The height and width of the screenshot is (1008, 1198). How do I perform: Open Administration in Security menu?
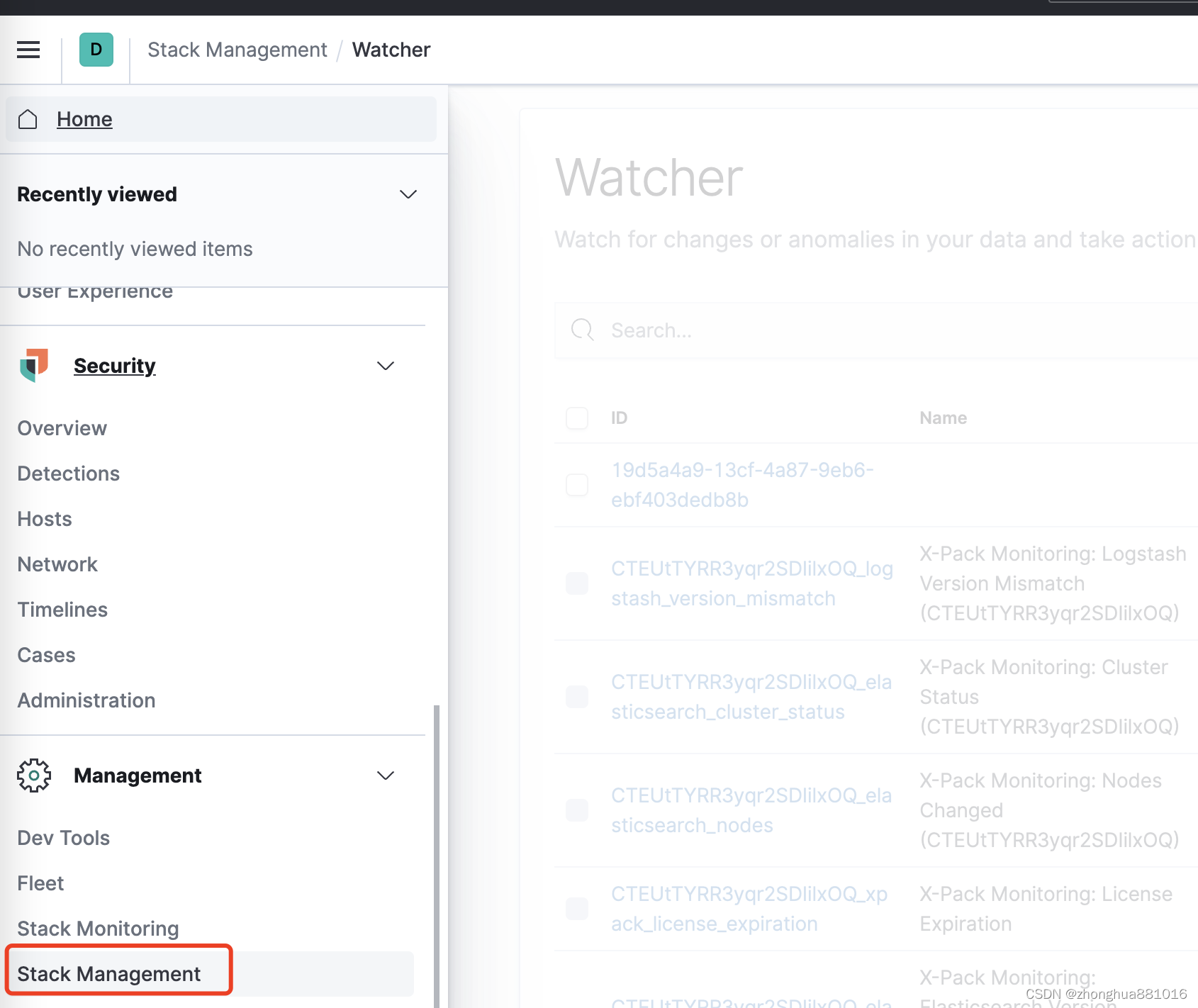(x=86, y=700)
